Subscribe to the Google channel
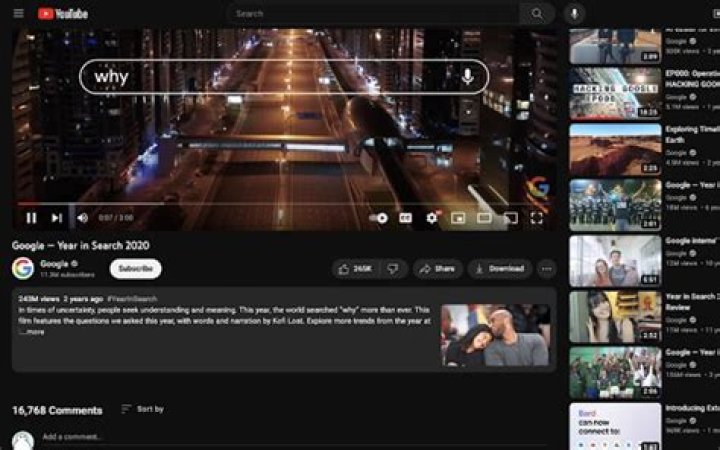The height and width of the screenshot is (450, 720). (135, 269)
